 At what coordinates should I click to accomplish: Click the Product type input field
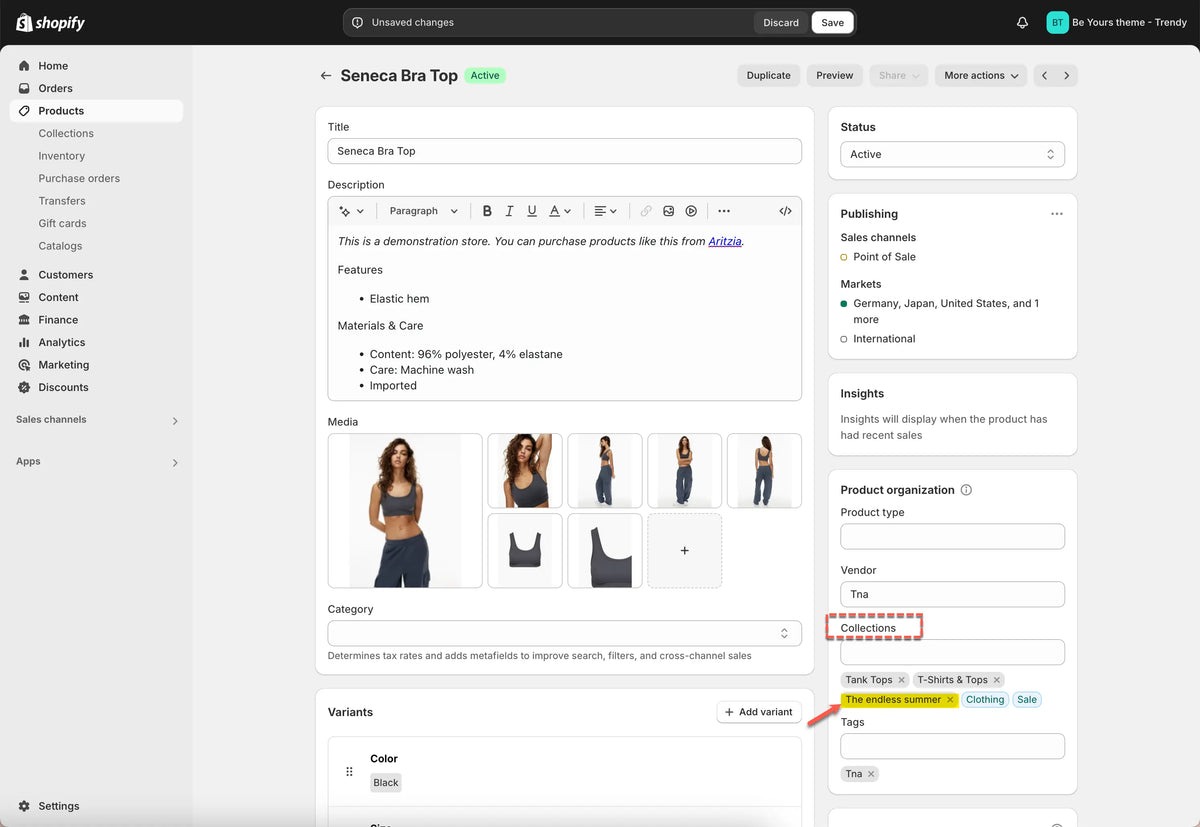952,536
